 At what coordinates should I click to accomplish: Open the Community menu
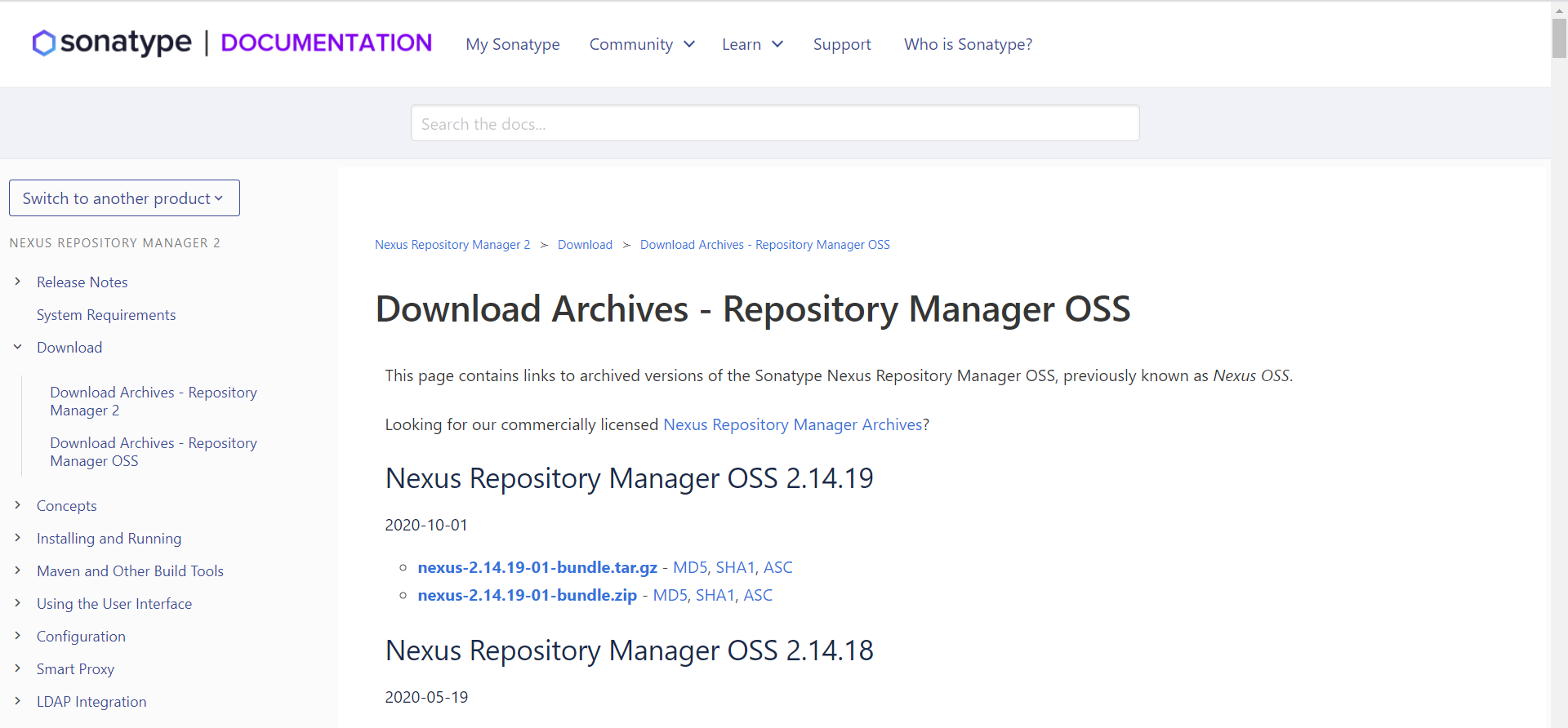631,44
